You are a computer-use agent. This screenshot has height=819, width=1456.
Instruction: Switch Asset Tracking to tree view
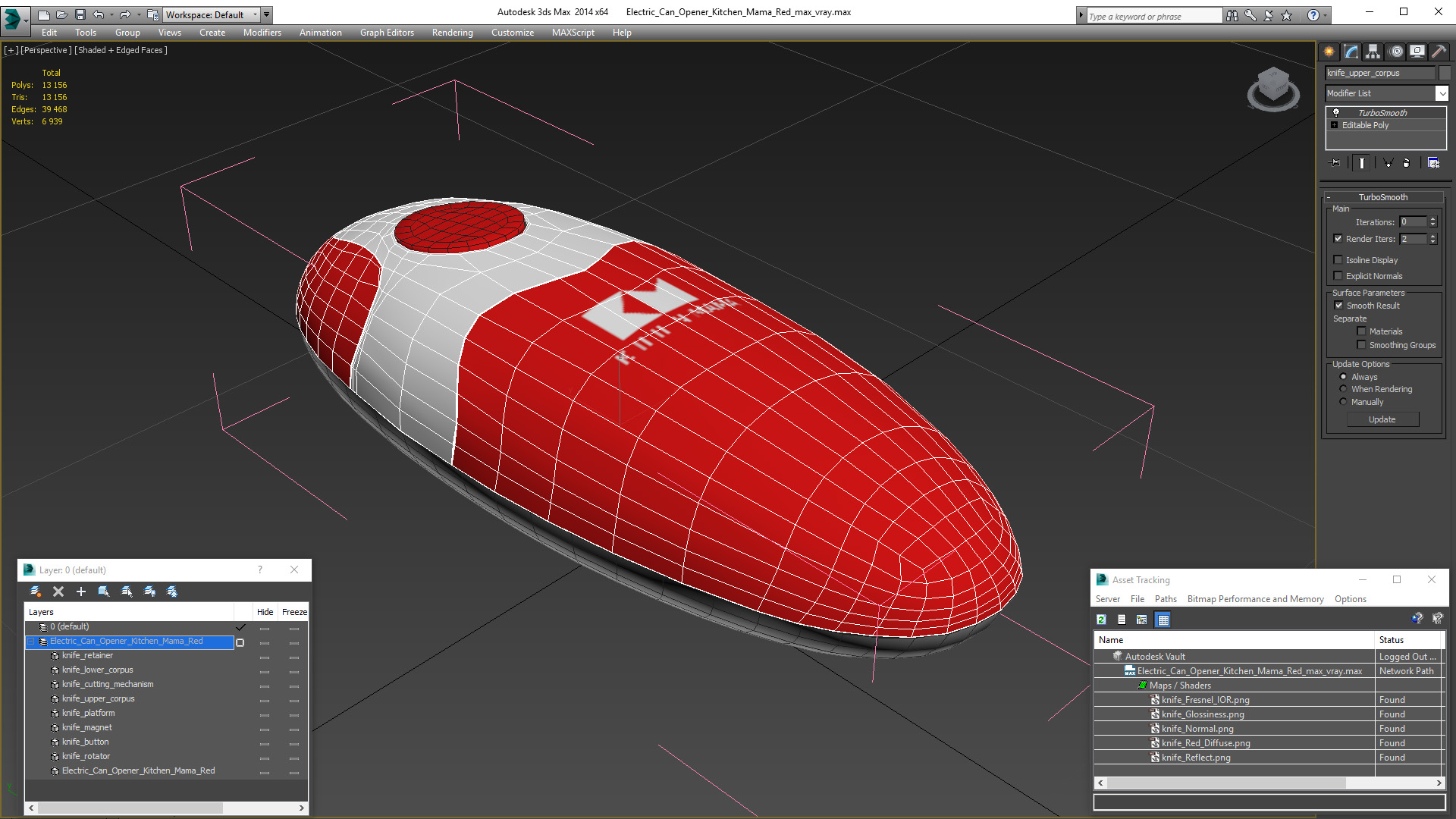pyautogui.click(x=1141, y=620)
